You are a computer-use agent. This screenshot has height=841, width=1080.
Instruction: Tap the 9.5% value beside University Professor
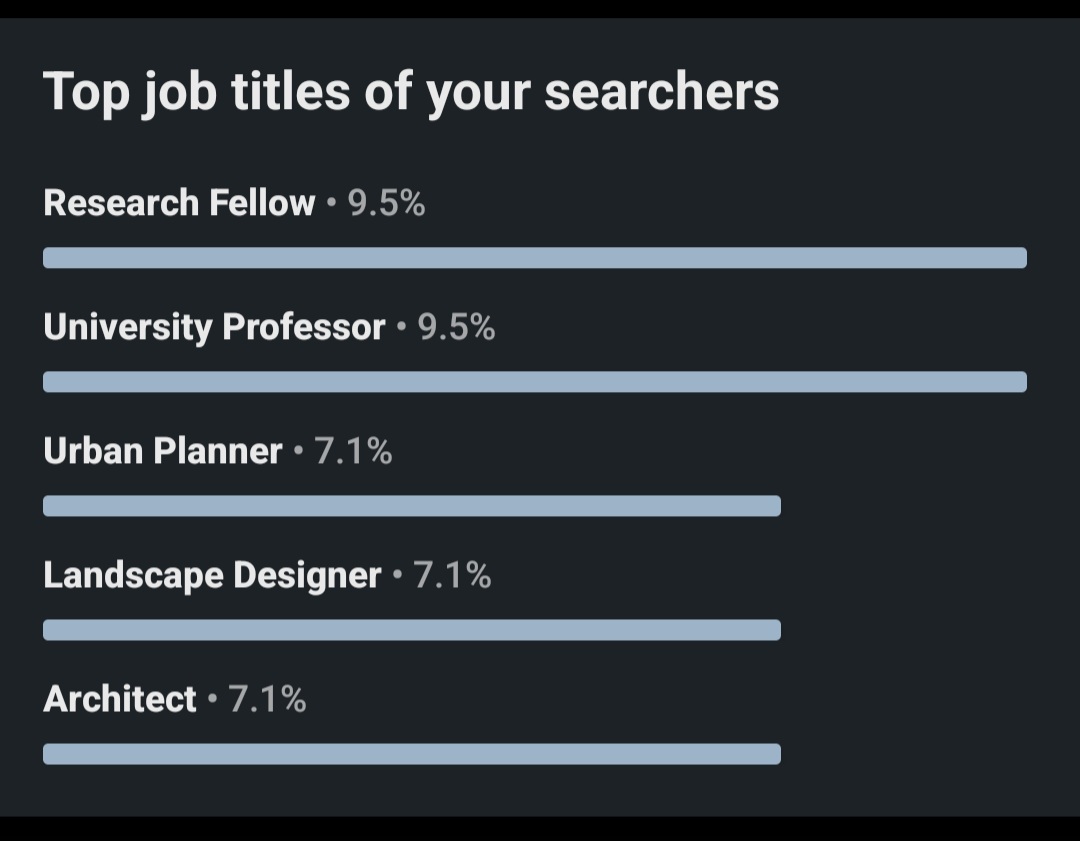456,327
